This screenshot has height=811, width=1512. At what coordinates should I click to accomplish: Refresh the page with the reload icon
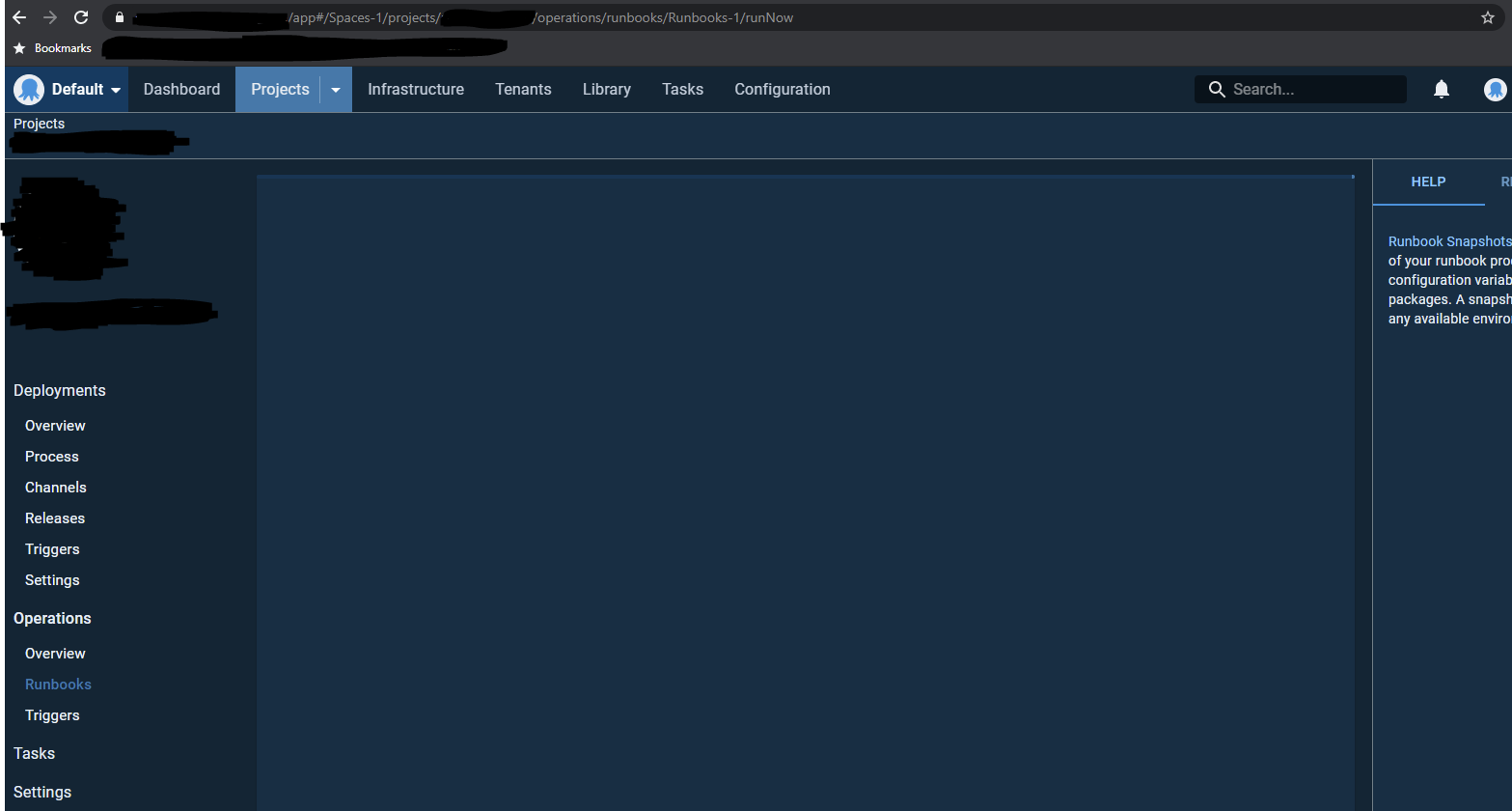[80, 16]
